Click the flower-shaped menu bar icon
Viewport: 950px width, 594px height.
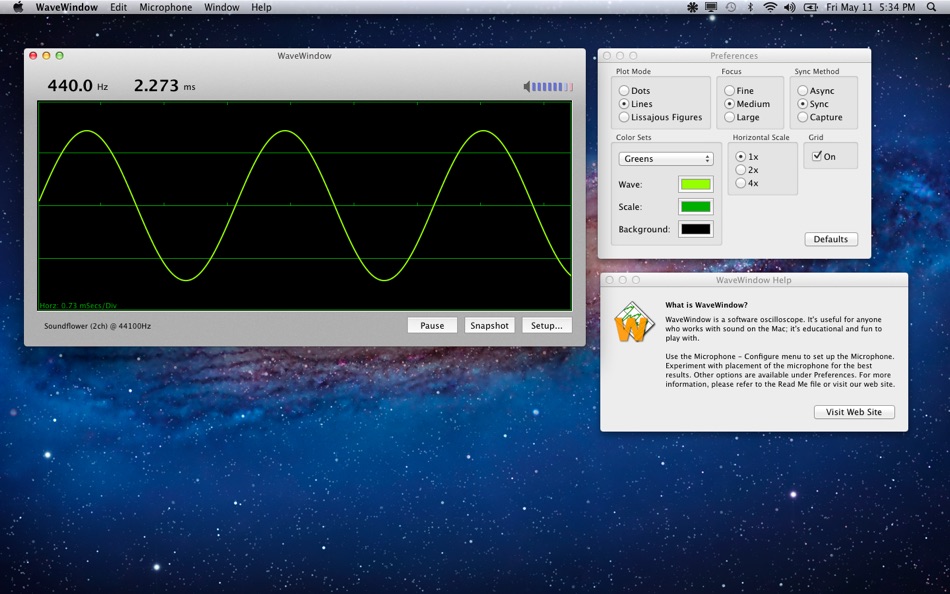693,7
